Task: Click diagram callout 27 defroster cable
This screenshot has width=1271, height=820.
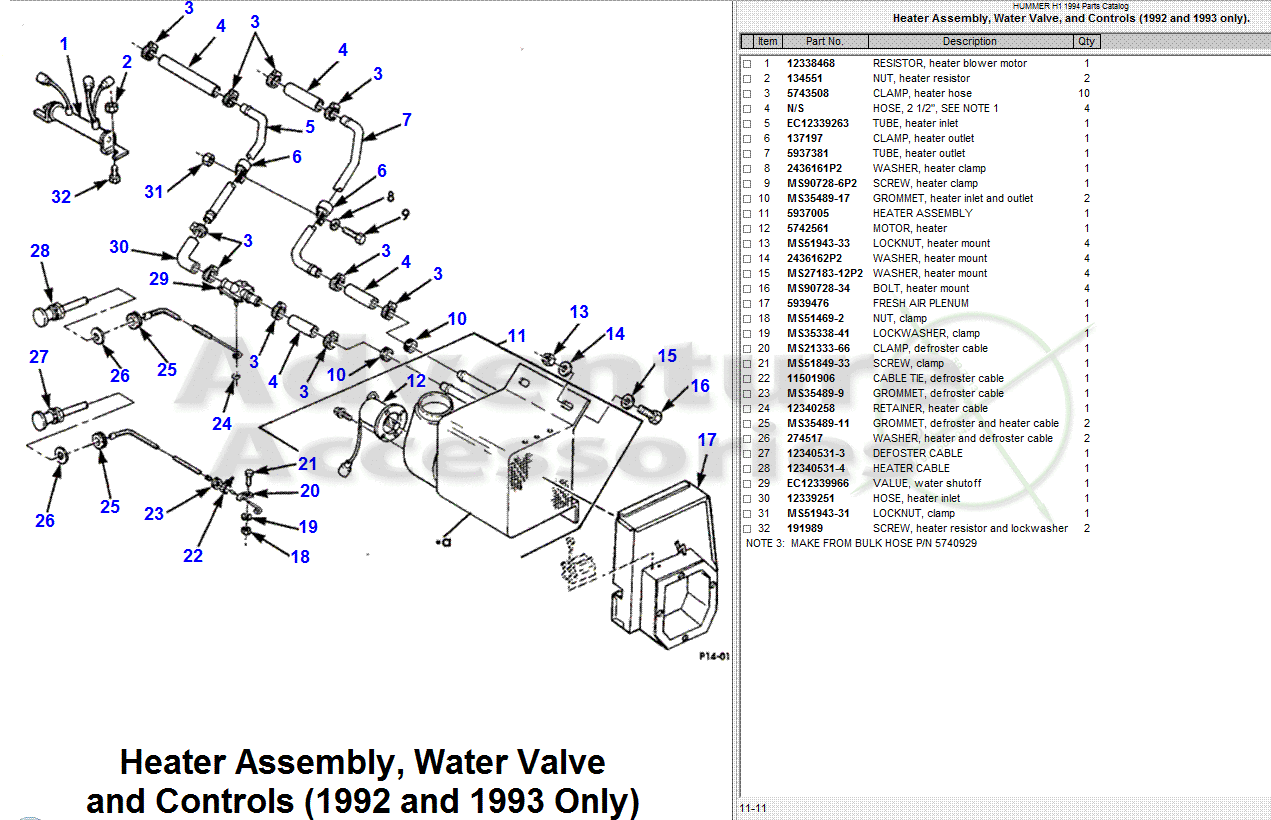Action: 39,357
